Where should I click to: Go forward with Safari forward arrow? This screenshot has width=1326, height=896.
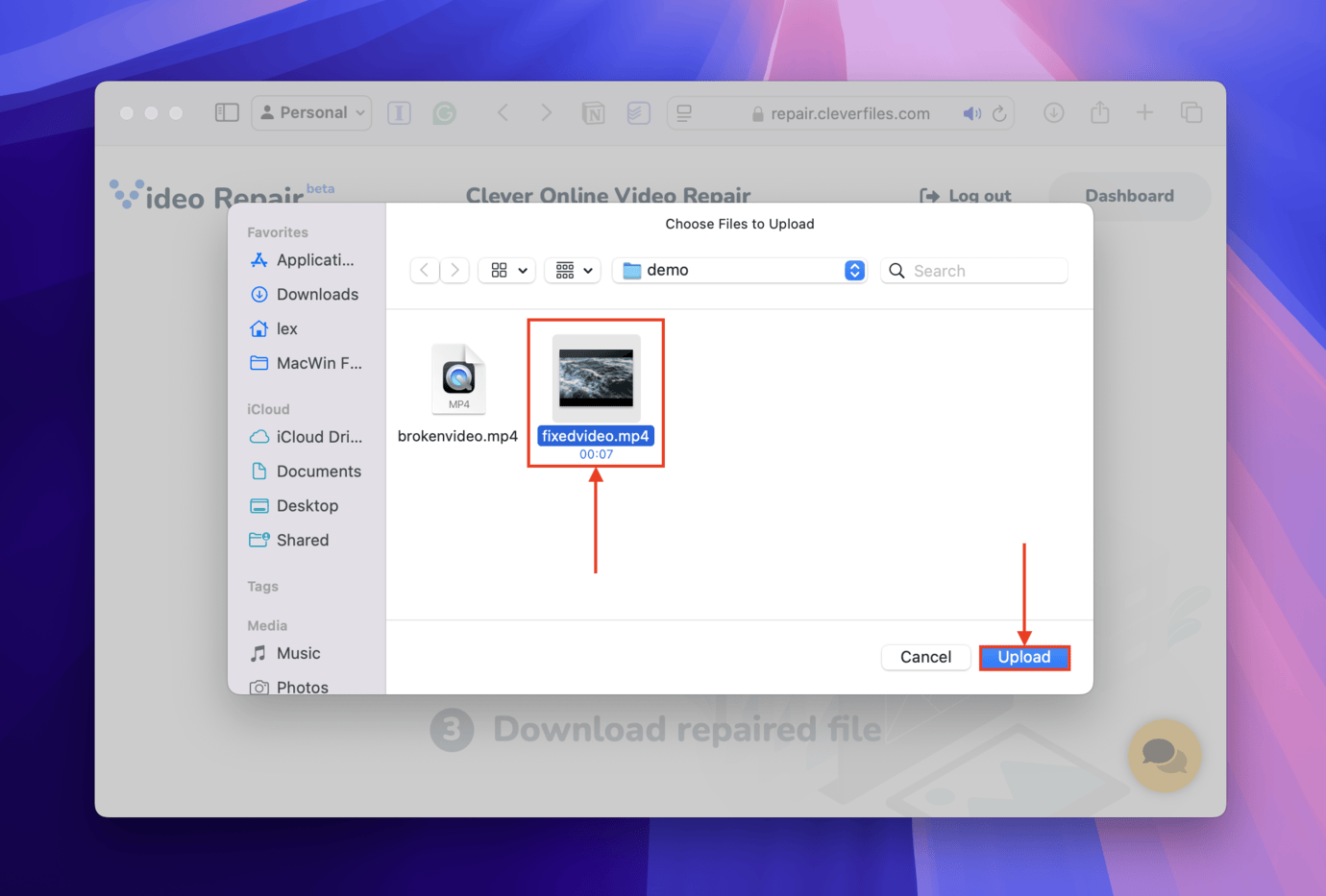coord(546,113)
